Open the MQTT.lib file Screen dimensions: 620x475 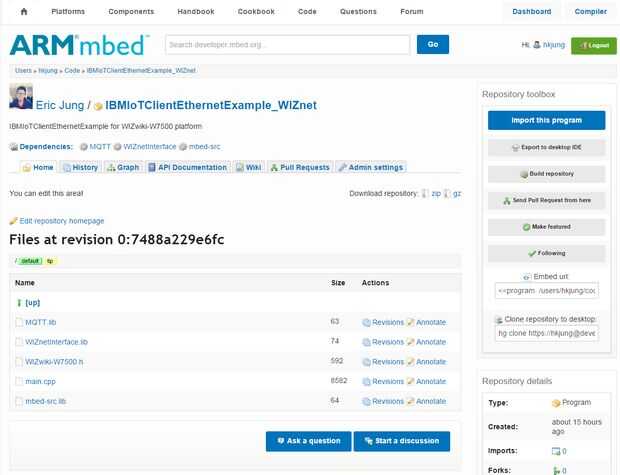41,322
